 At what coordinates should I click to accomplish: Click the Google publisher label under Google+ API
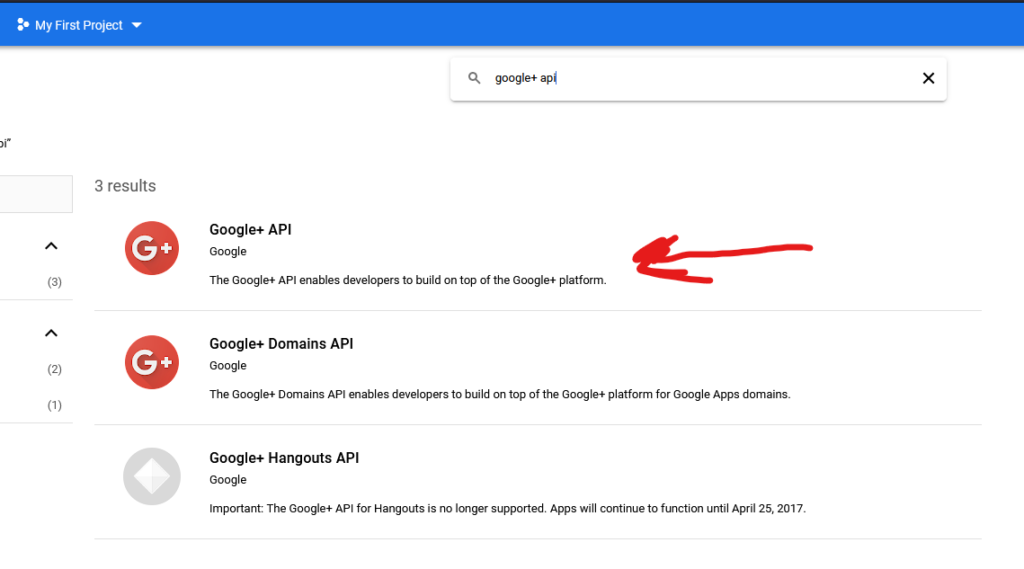pos(228,252)
